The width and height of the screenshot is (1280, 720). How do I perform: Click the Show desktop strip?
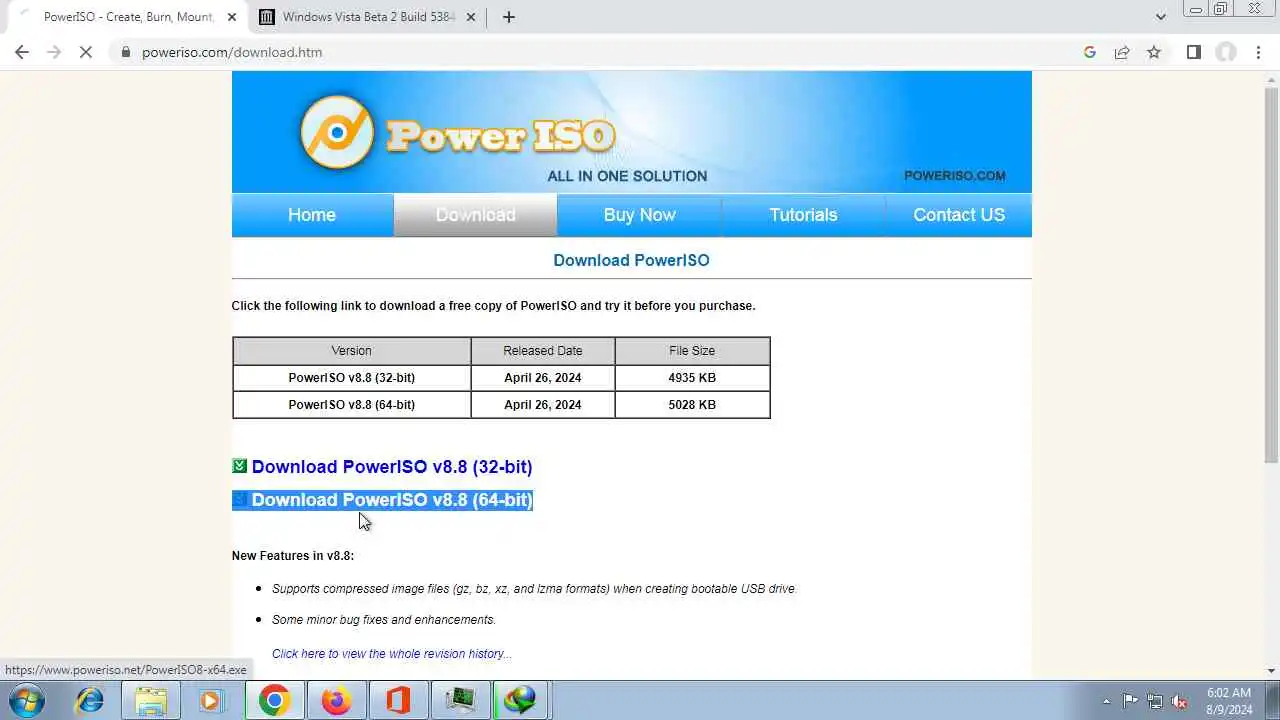coord(1273,701)
